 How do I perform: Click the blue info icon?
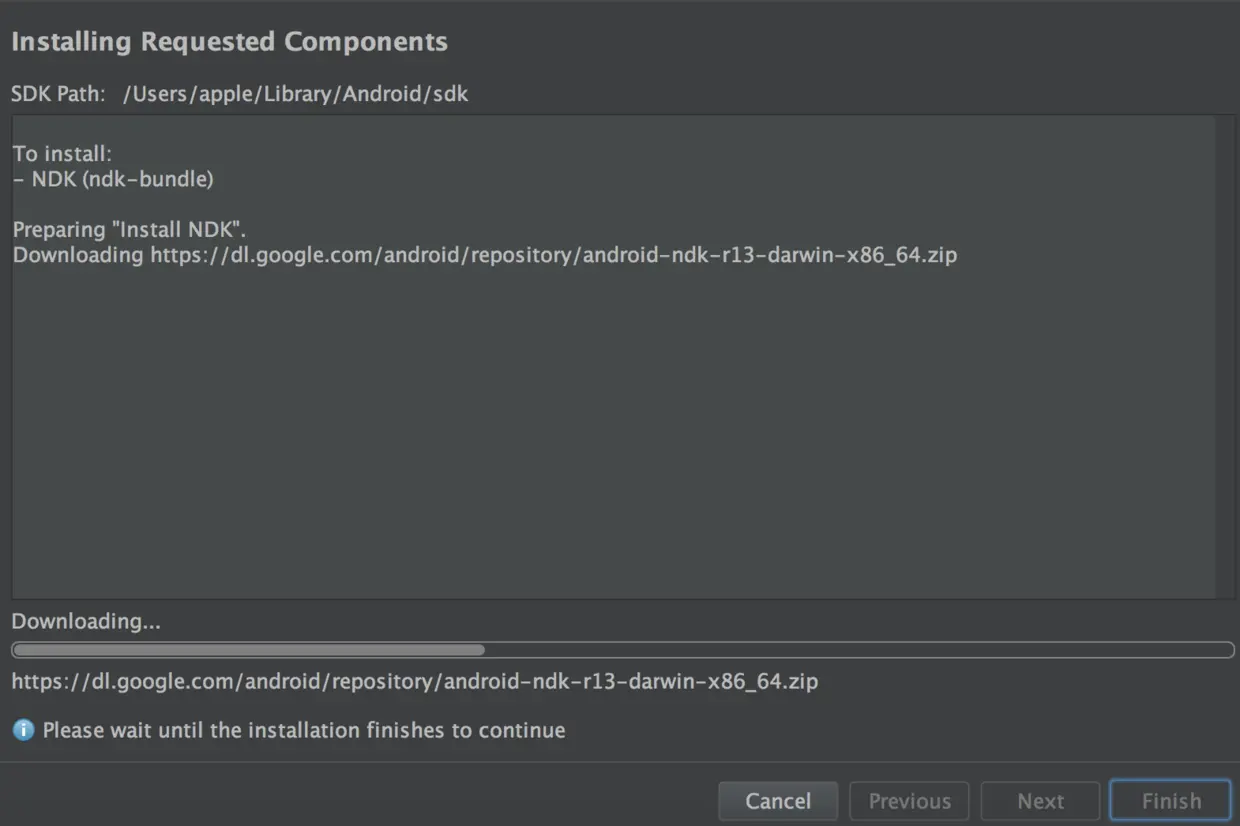23,730
